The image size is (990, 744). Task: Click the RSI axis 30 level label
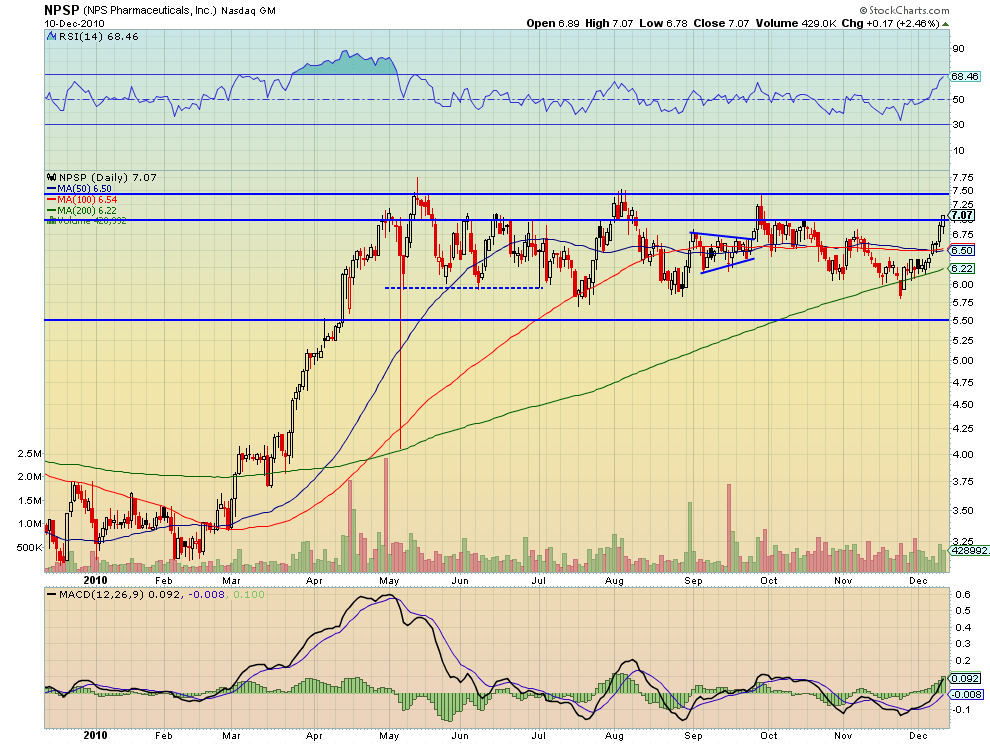(958, 124)
